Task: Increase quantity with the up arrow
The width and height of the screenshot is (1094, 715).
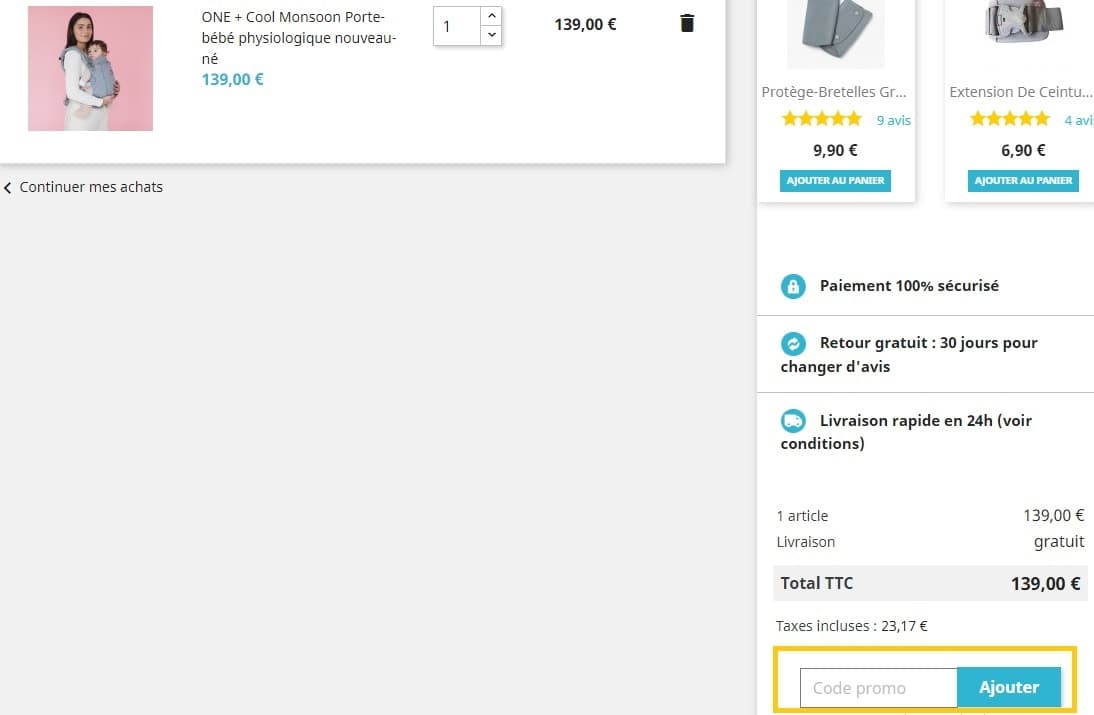Action: pos(491,15)
